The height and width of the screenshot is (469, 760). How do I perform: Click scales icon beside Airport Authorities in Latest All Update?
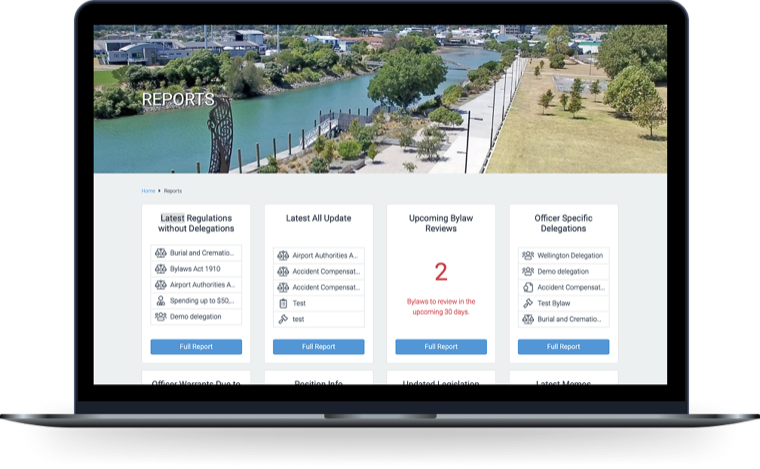[283, 255]
